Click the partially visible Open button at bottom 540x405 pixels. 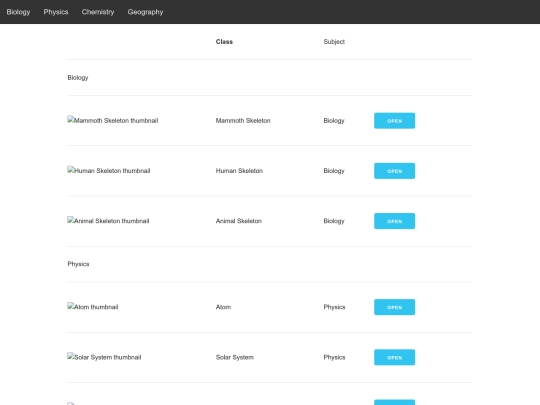(394, 402)
